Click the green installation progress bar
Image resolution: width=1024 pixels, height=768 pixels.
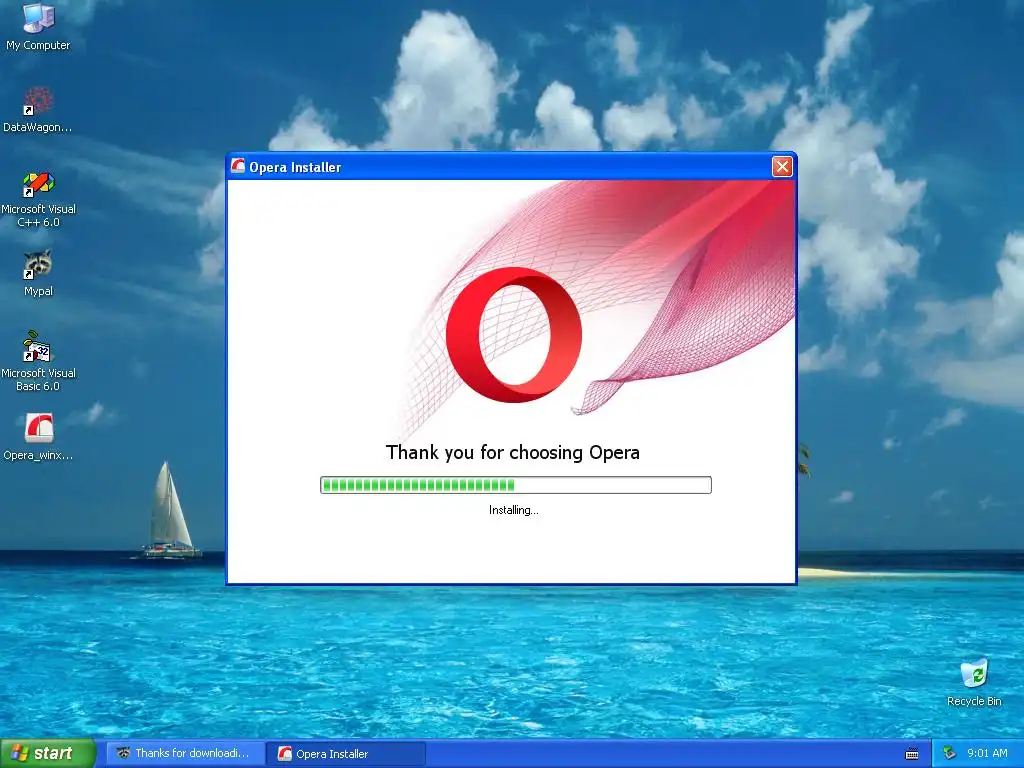point(516,485)
